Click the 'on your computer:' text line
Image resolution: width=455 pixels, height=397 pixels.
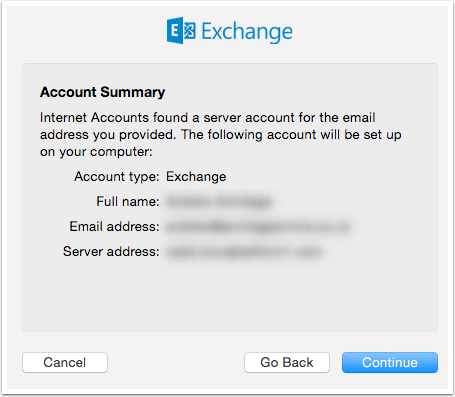point(96,152)
